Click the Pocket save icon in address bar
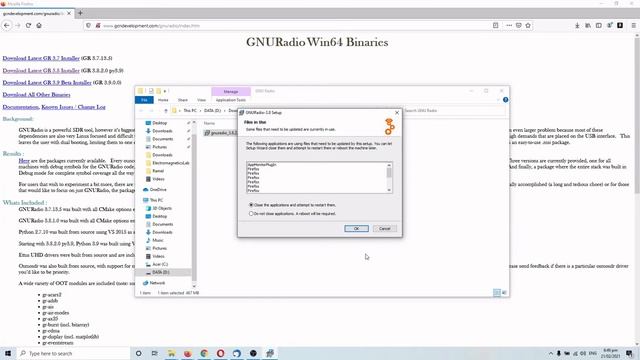This screenshot has height=360, width=640. tap(518, 25)
